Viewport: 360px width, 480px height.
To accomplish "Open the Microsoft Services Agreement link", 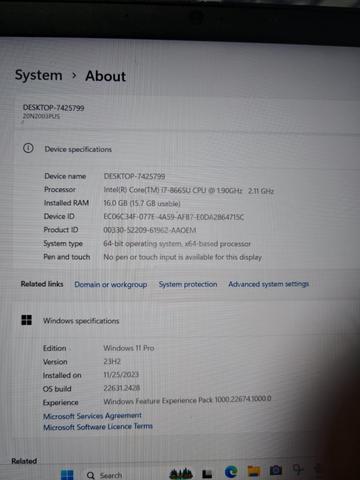I will pos(92,416).
